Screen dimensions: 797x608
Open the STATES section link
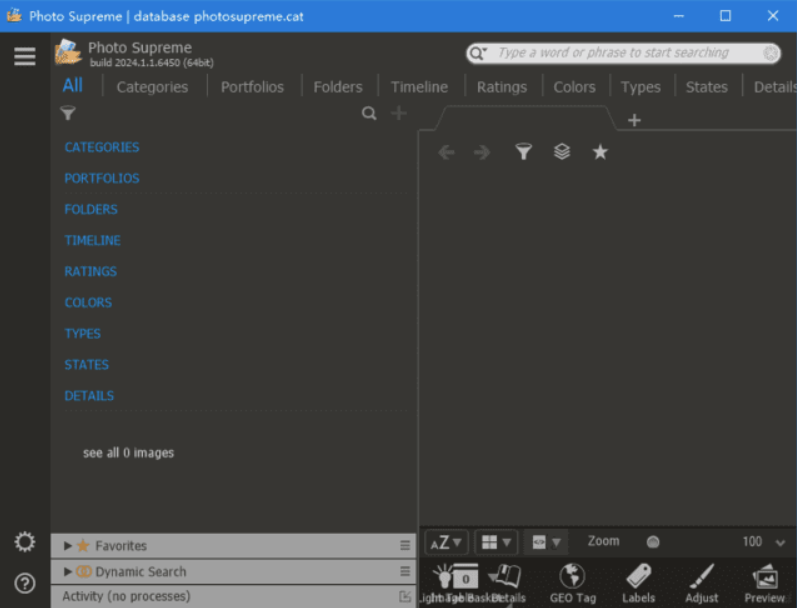coord(86,364)
